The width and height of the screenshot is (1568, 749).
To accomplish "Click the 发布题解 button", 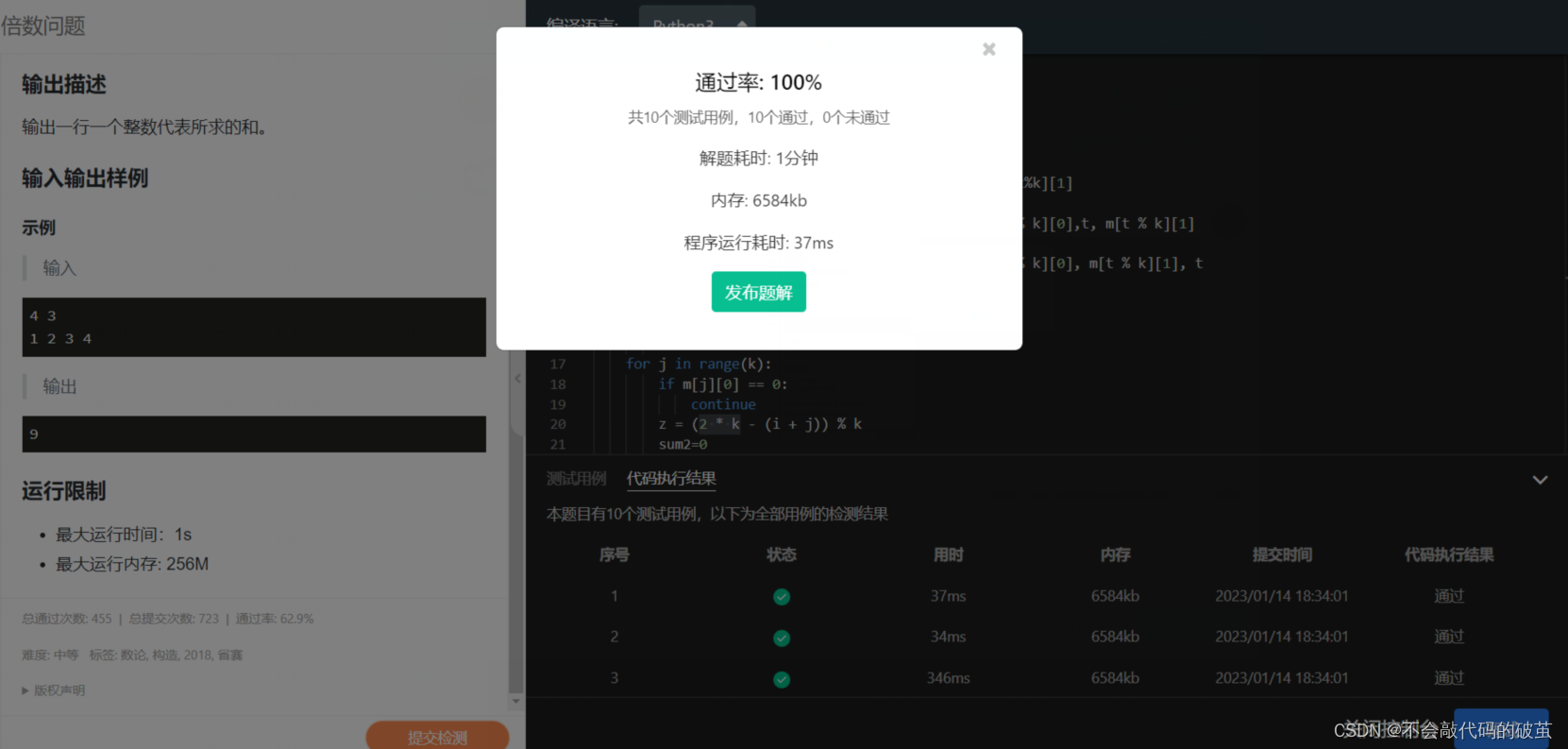I will coord(758,292).
